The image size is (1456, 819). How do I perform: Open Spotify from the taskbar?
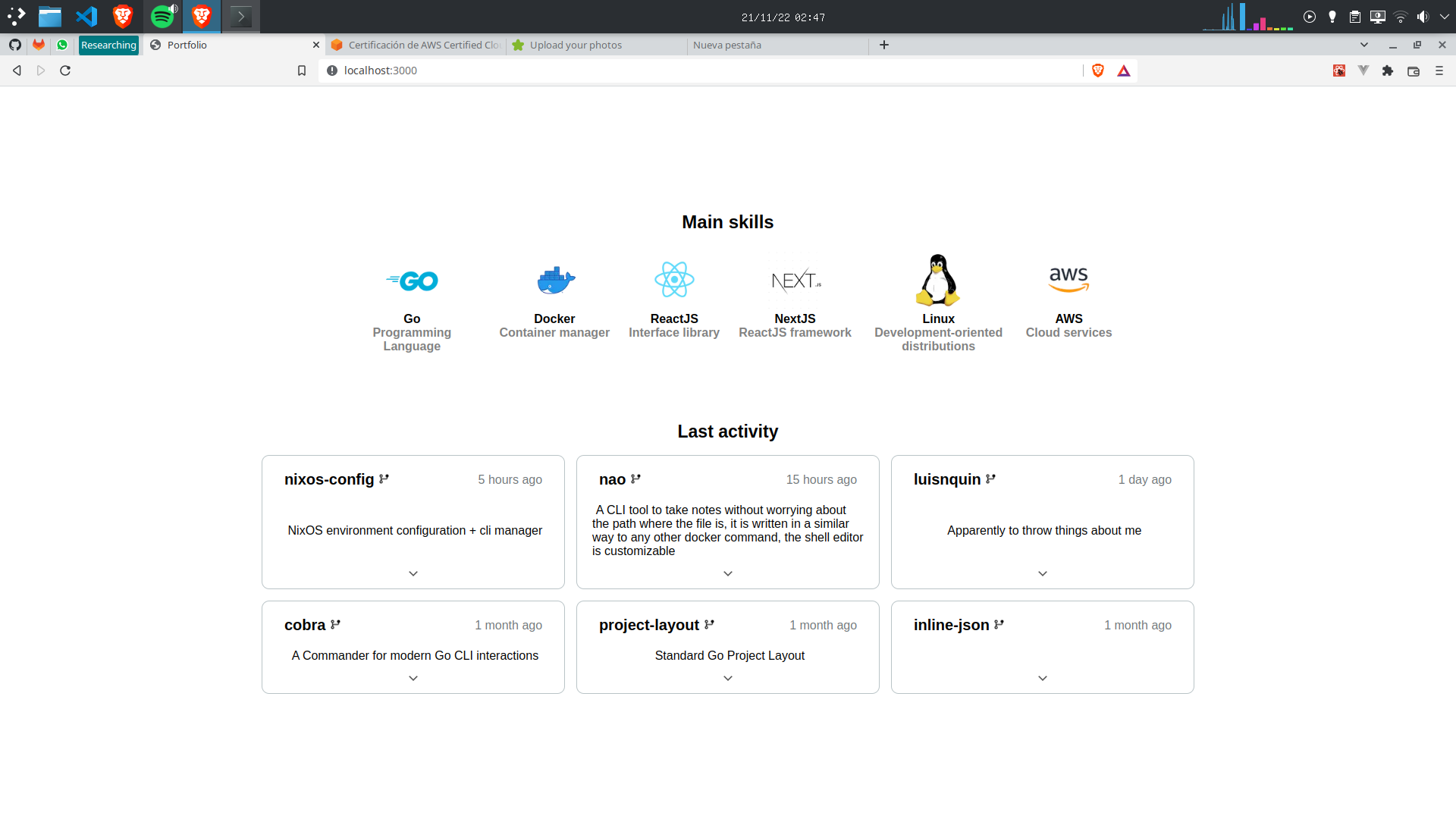click(x=162, y=16)
